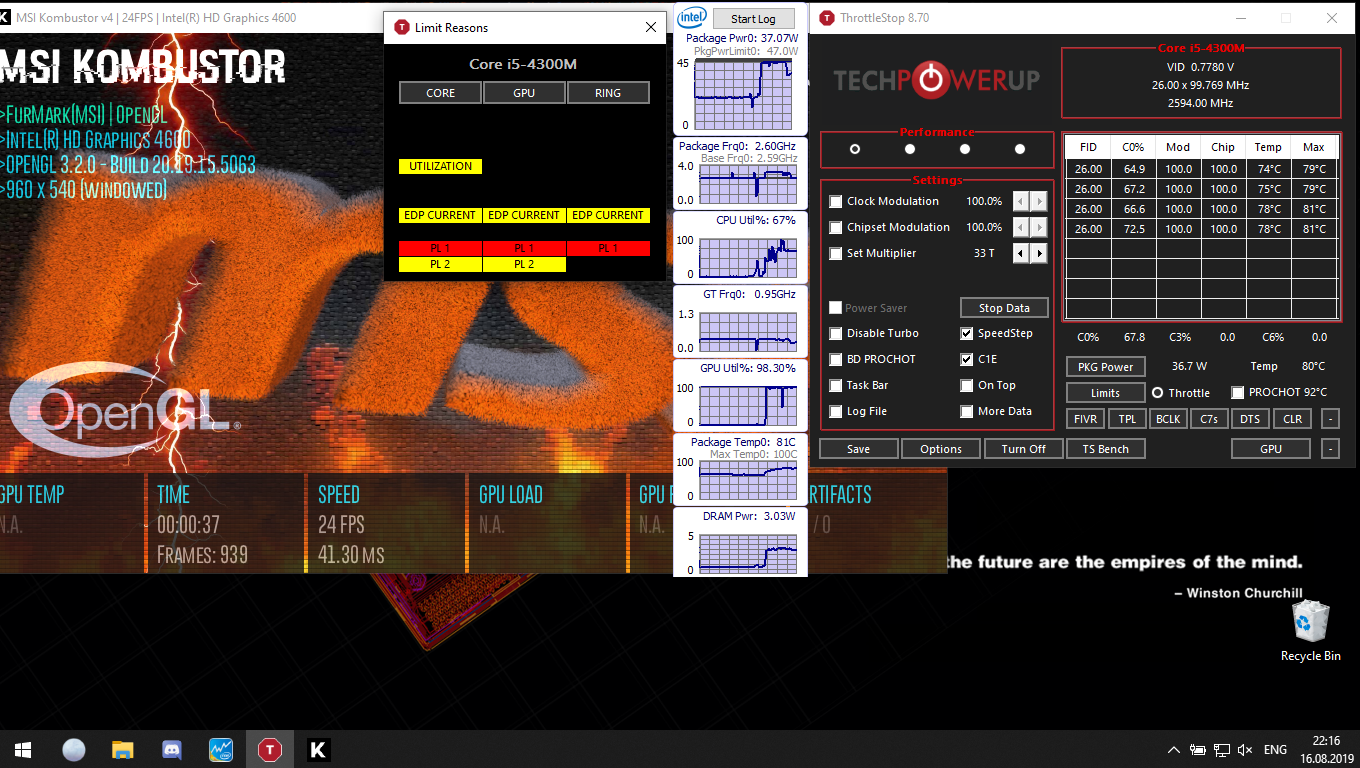
Task: Open Discord from the taskbar
Action: click(171, 749)
